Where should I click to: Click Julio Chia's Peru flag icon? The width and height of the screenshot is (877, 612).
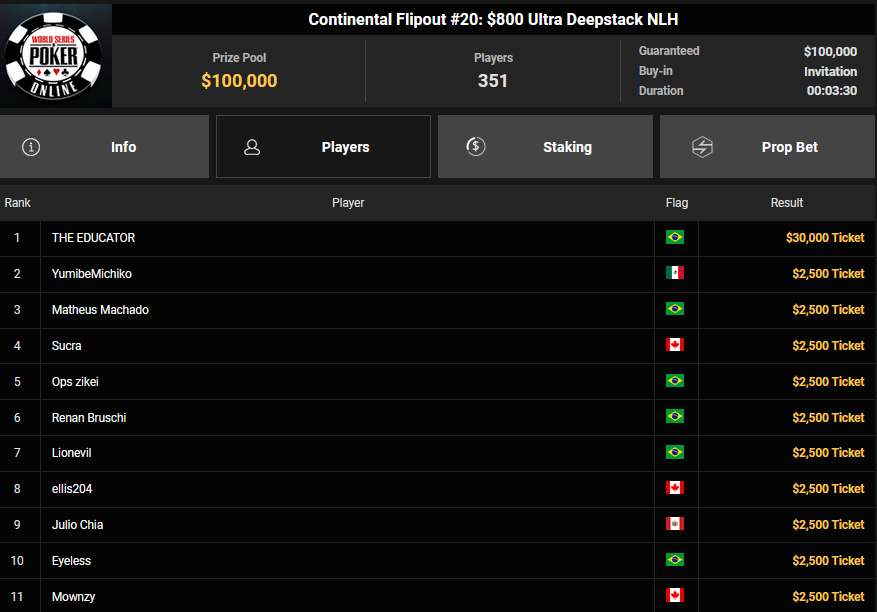pyautogui.click(x=675, y=524)
